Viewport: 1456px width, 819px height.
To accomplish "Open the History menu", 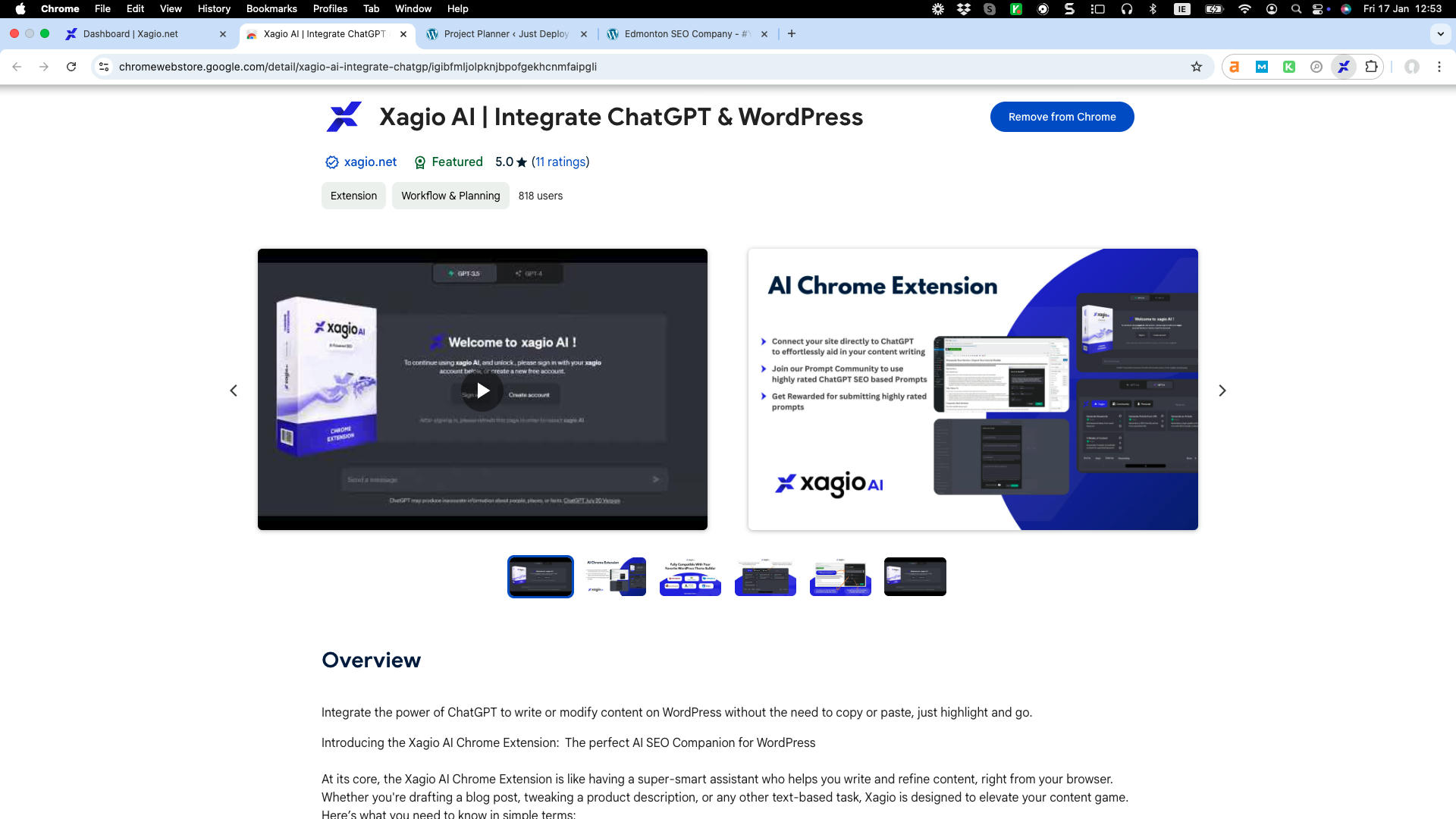I will pos(214,9).
